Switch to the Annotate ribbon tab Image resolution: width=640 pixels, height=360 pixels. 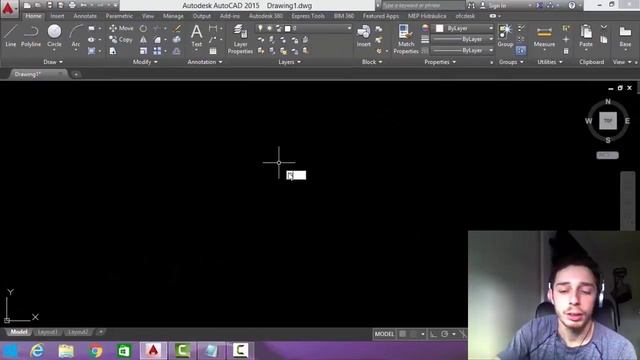pos(85,16)
